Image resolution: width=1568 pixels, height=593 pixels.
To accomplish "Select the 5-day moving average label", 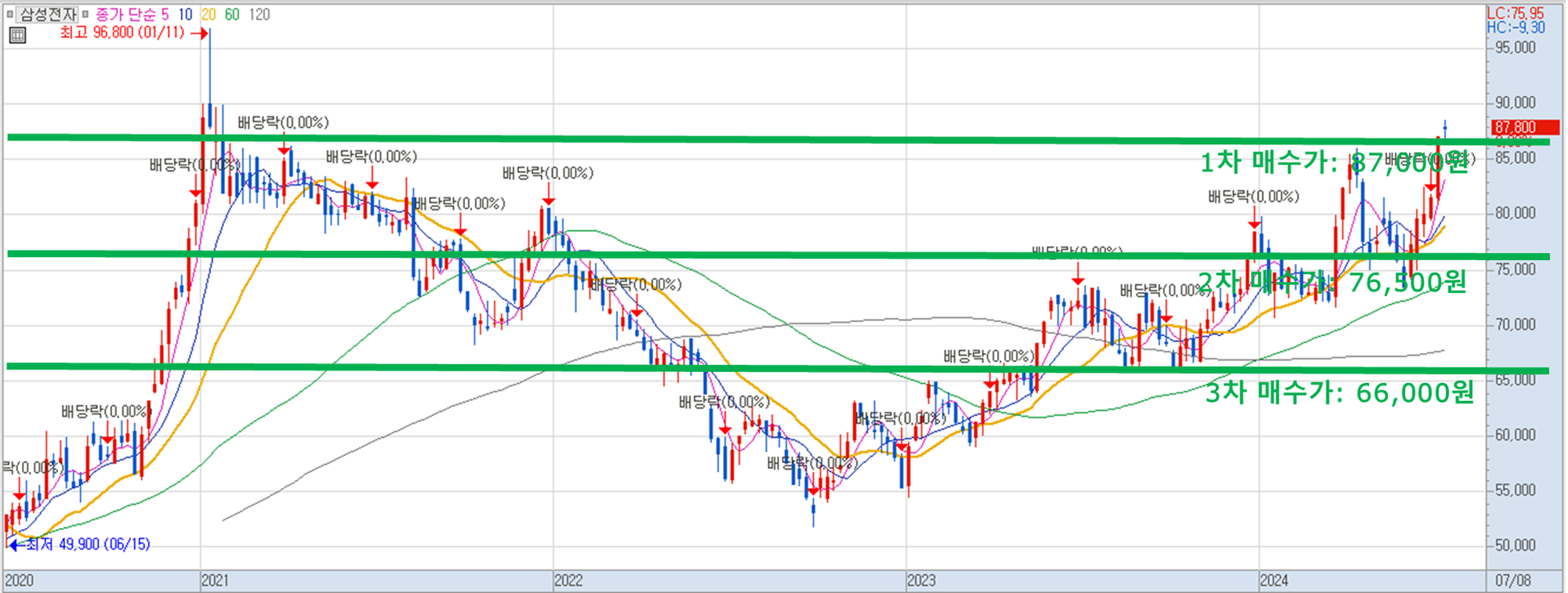I will 165,14.
